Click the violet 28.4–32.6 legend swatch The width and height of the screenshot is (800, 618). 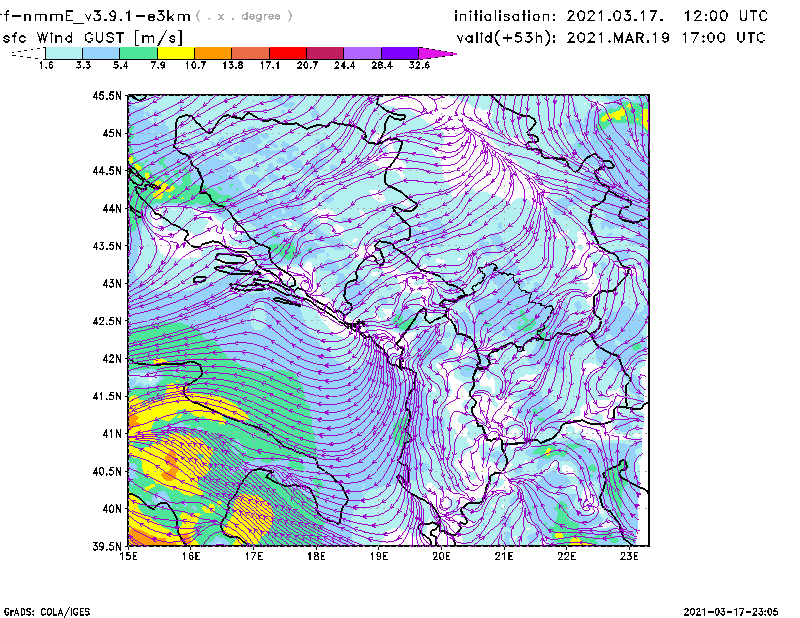pyautogui.click(x=400, y=53)
